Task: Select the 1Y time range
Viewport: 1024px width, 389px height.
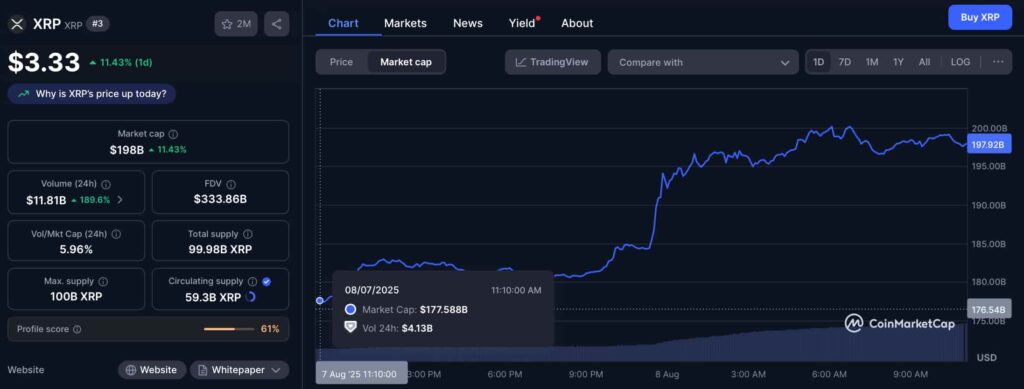Action: [x=899, y=62]
